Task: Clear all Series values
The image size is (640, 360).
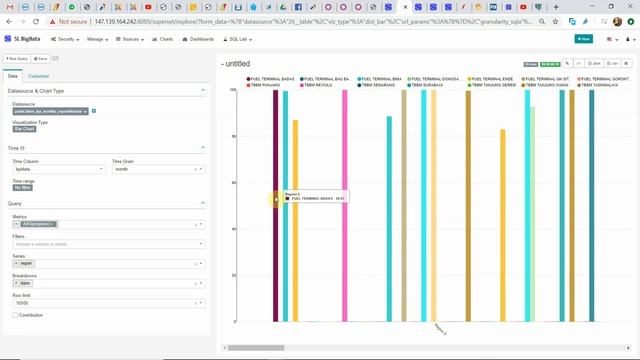Action: coord(195,264)
